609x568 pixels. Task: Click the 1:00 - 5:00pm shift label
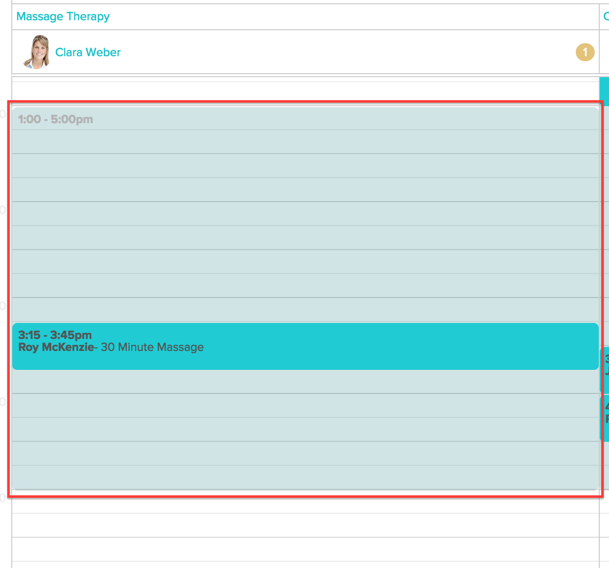[x=55, y=119]
